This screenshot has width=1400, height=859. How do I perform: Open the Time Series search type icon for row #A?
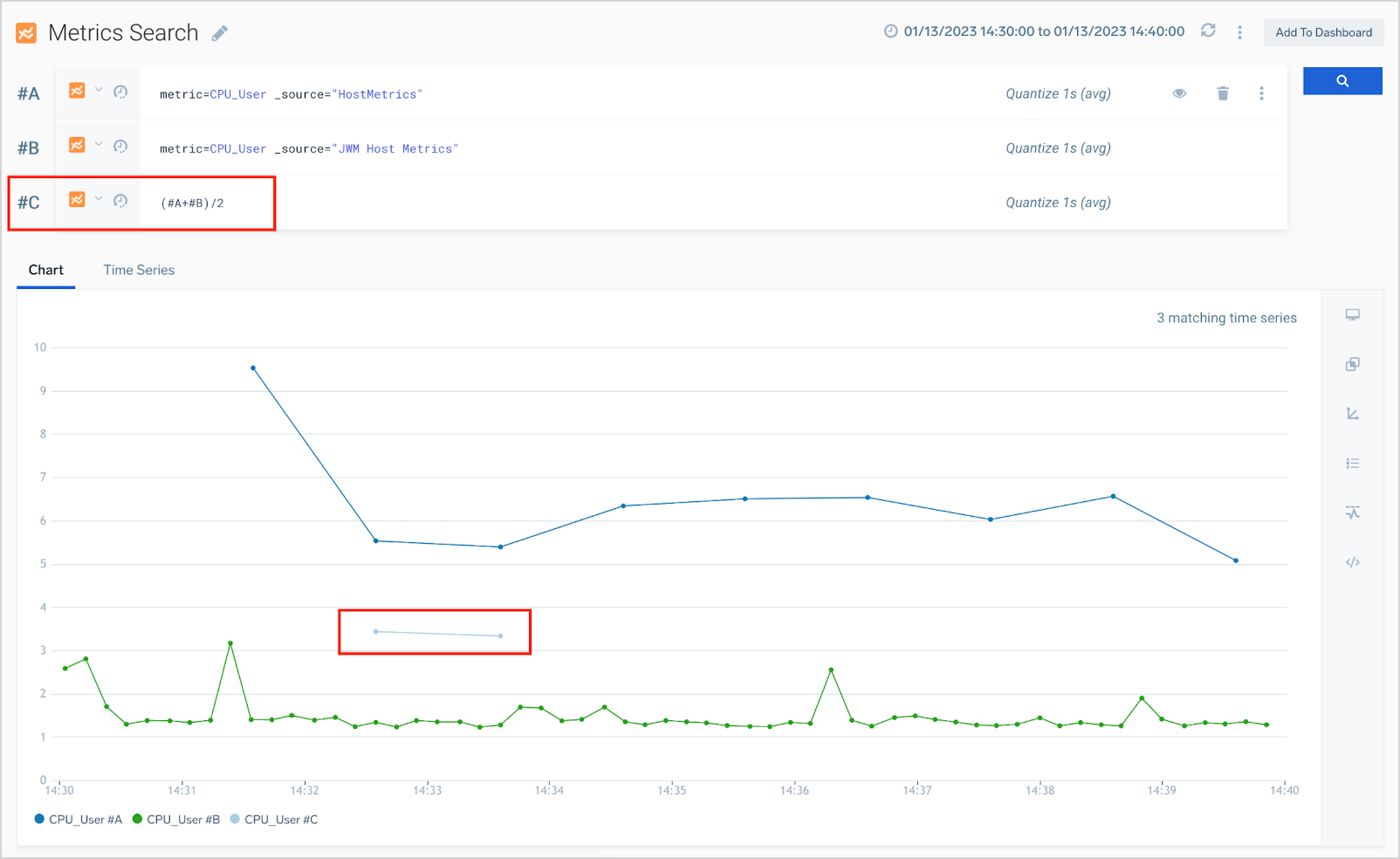coord(77,91)
